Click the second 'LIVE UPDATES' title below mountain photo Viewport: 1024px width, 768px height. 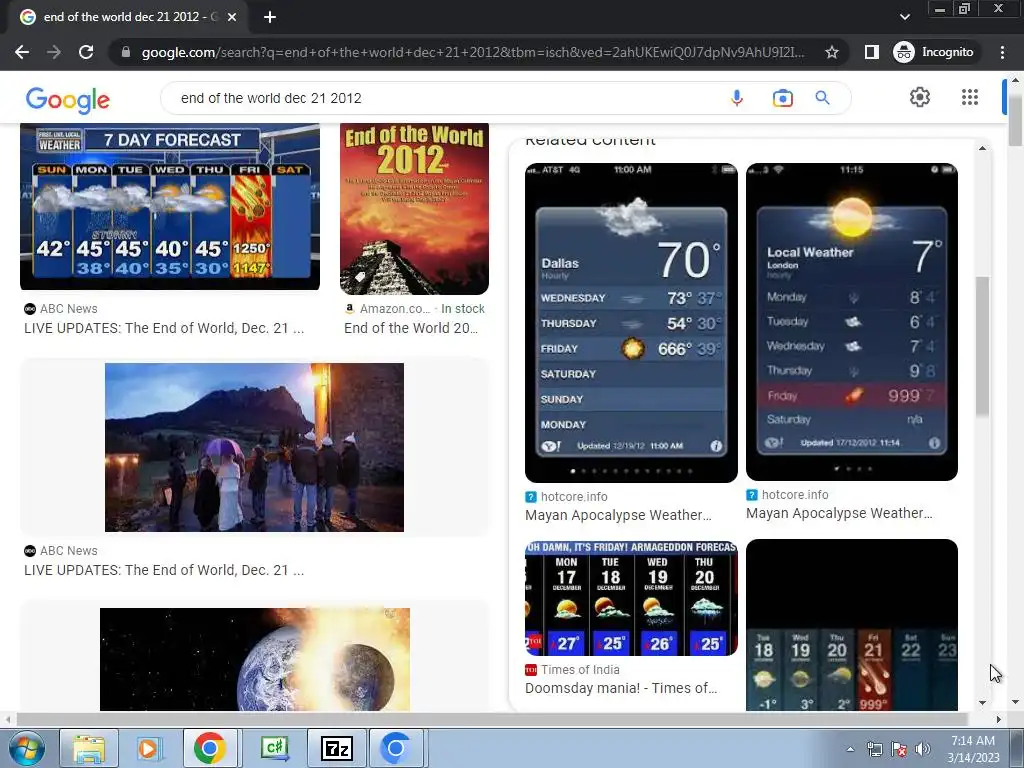click(x=164, y=570)
